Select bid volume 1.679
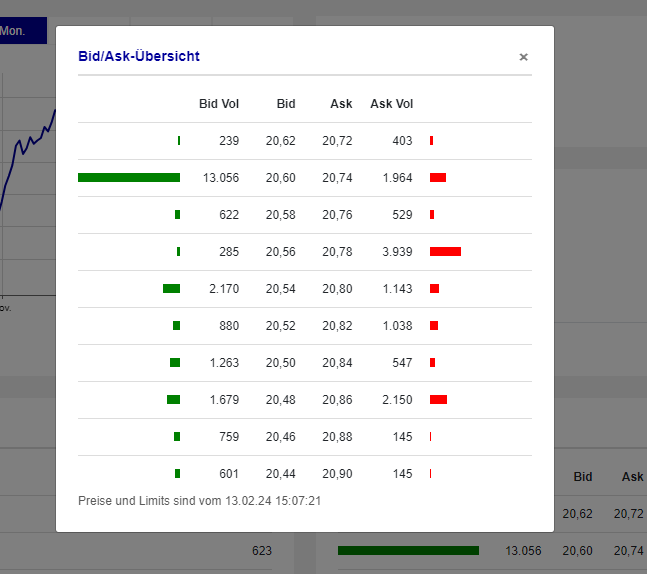The height and width of the screenshot is (574, 647). [x=224, y=399]
